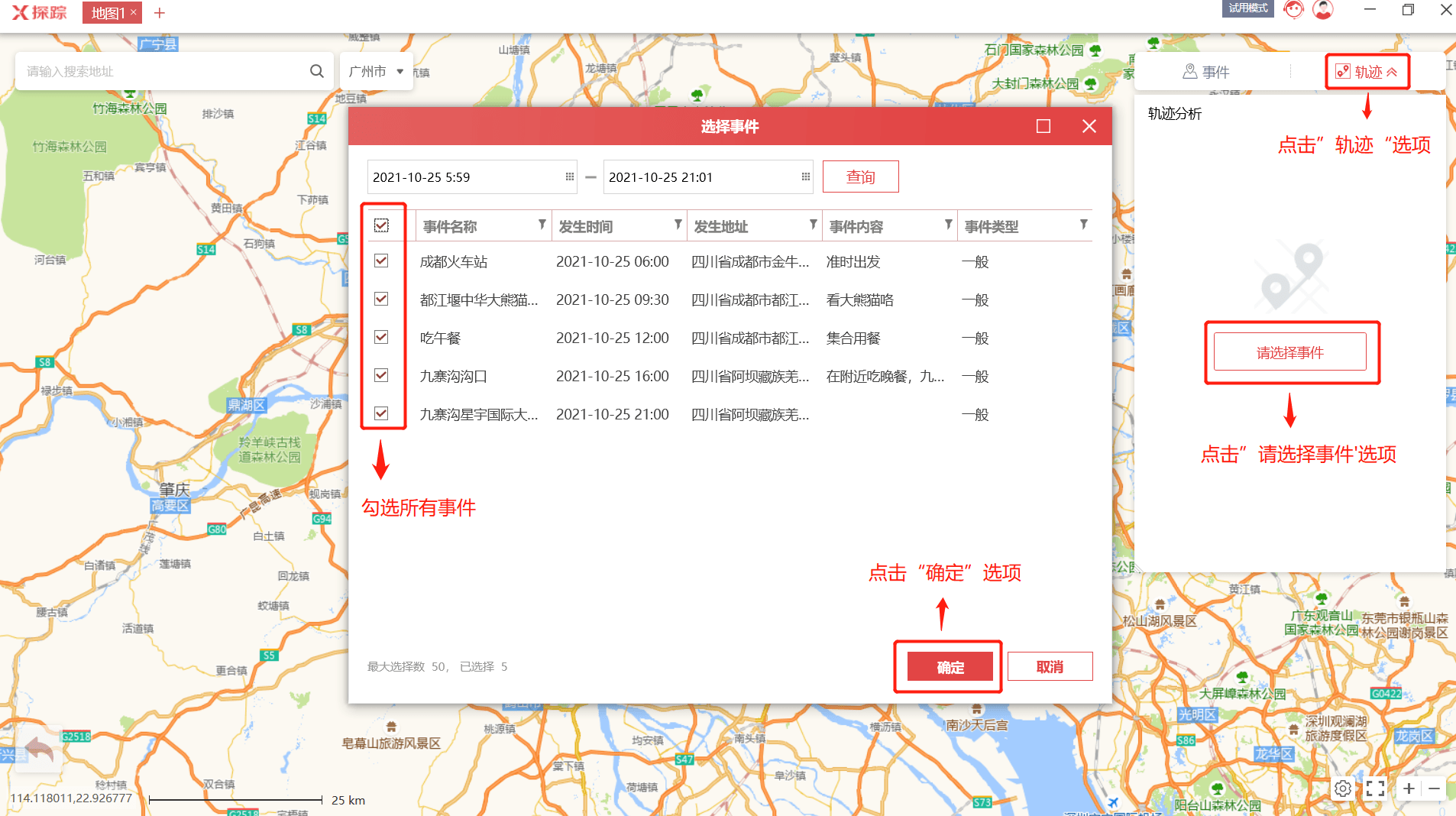Zoom in the map with plus
This screenshot has height=816, width=1456.
(1409, 788)
